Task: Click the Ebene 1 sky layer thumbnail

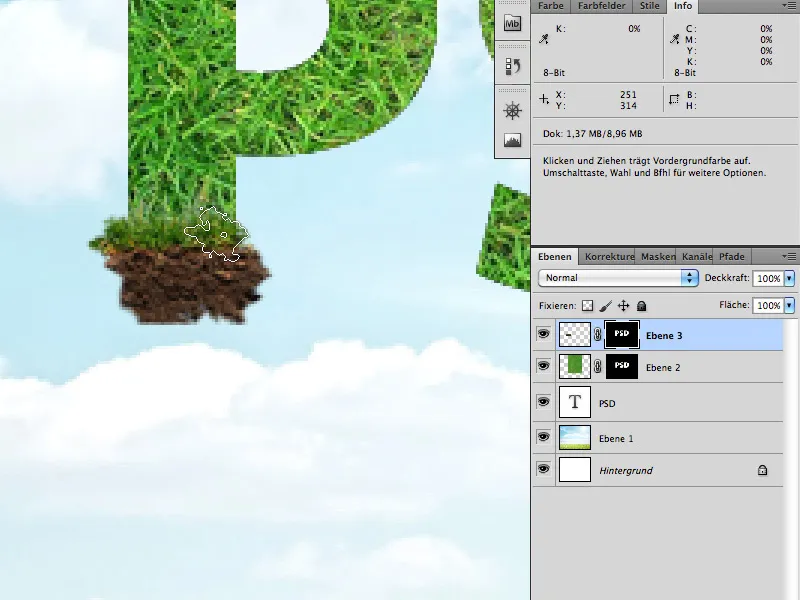Action: click(x=575, y=437)
